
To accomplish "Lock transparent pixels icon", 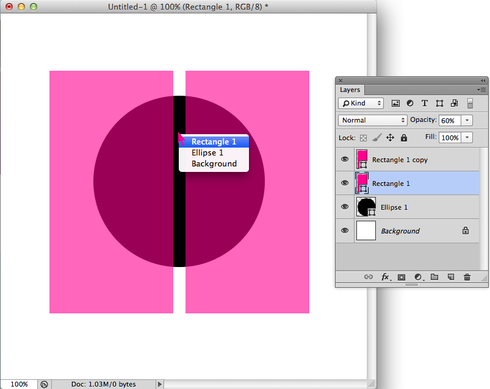I will [x=363, y=138].
